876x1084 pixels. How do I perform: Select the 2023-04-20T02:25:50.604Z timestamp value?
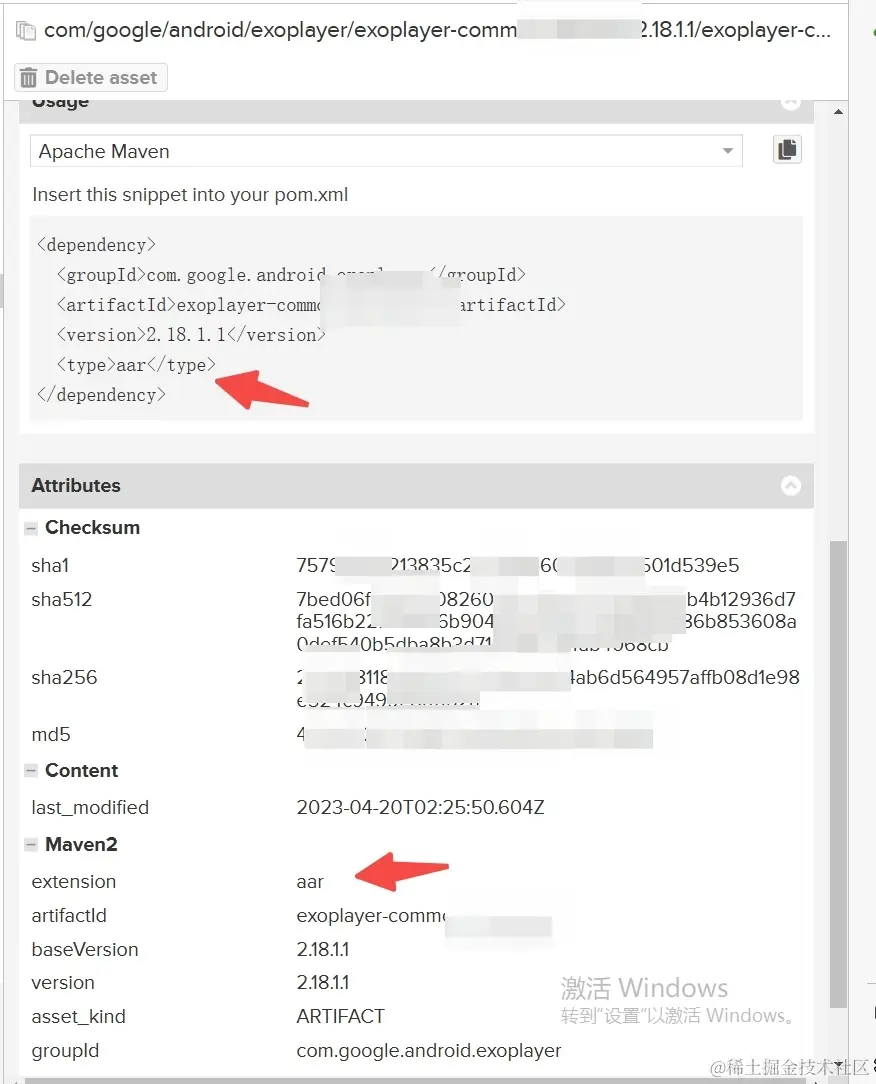[420, 807]
